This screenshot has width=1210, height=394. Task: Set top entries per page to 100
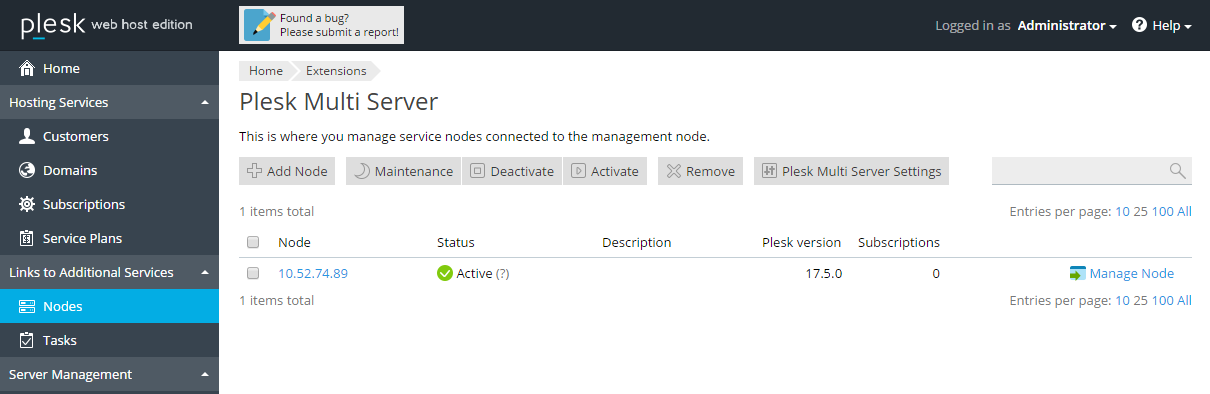pyautogui.click(x=1162, y=211)
